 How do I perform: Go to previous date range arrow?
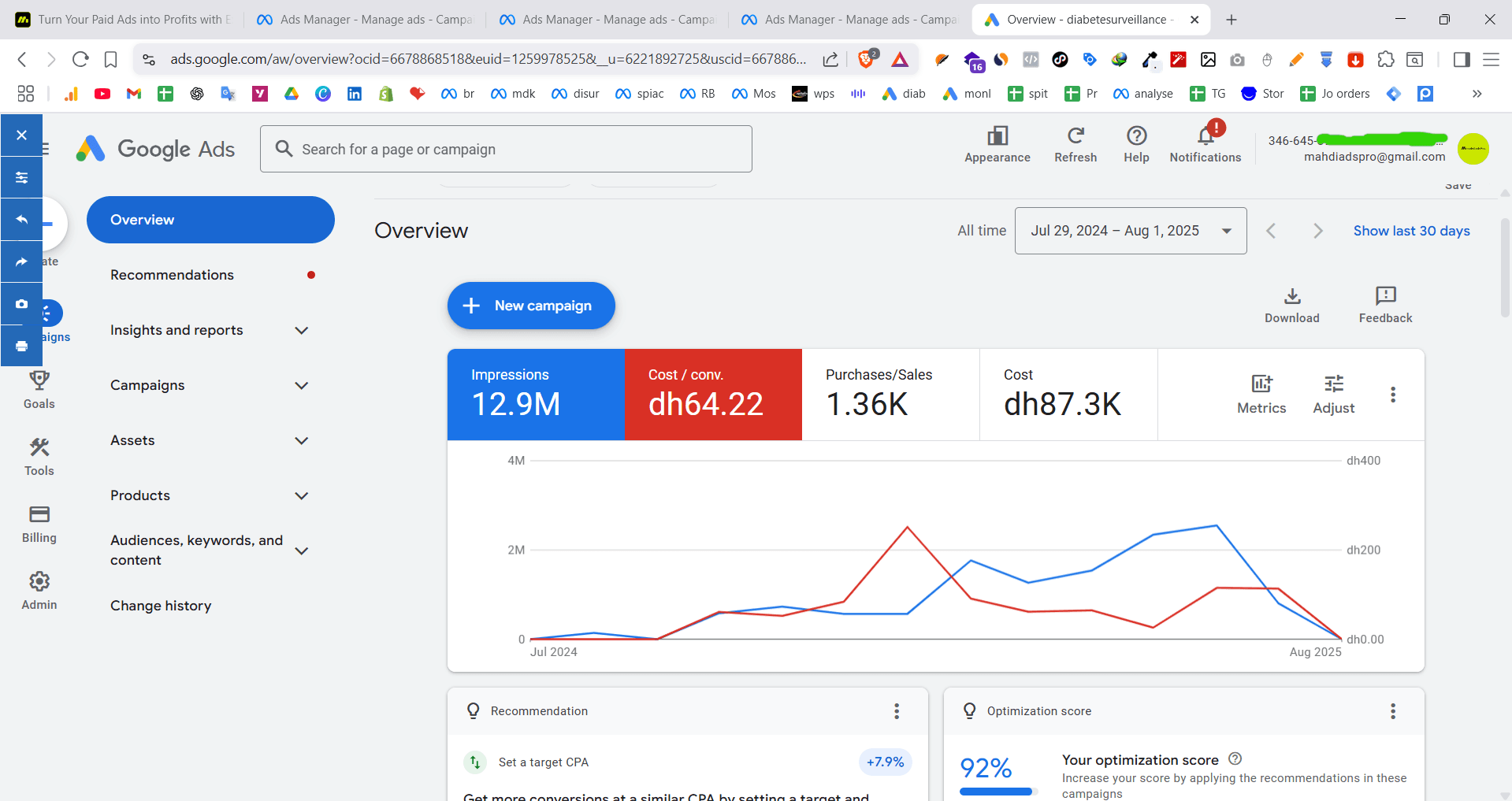coord(1271,231)
